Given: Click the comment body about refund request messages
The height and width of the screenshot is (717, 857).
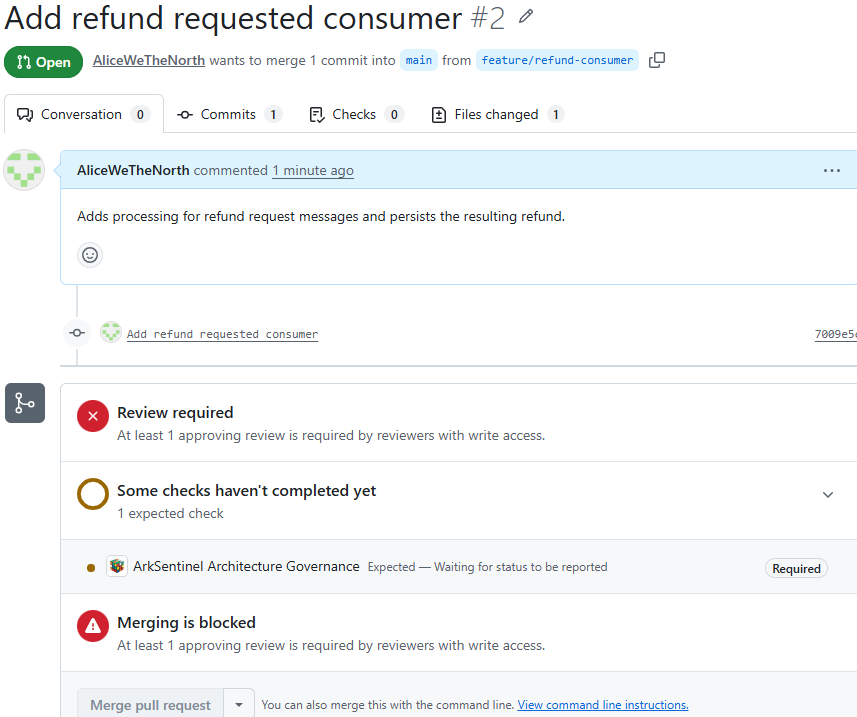Looking at the screenshot, I should (321, 216).
